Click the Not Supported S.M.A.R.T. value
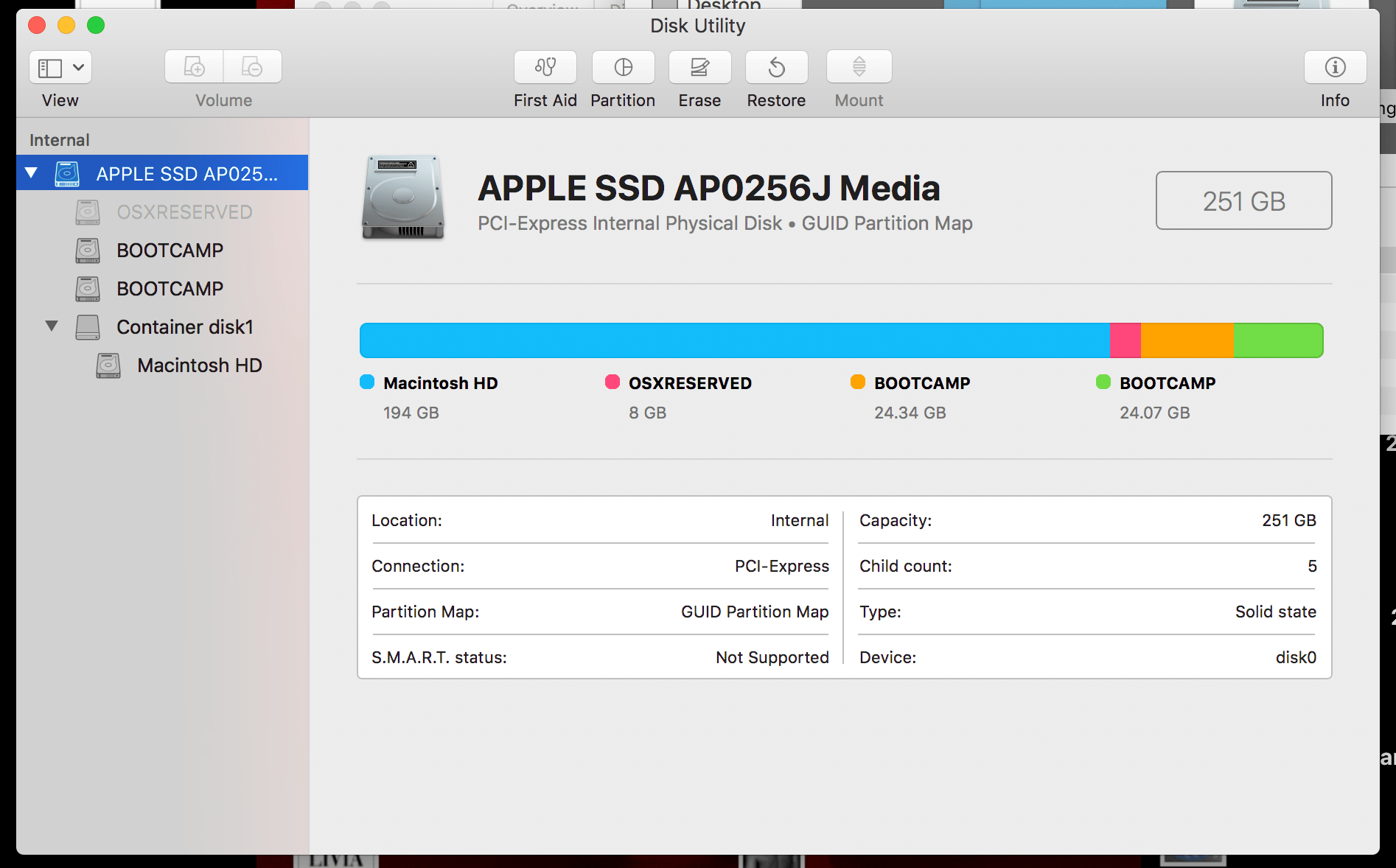The width and height of the screenshot is (1396, 868). click(771, 657)
